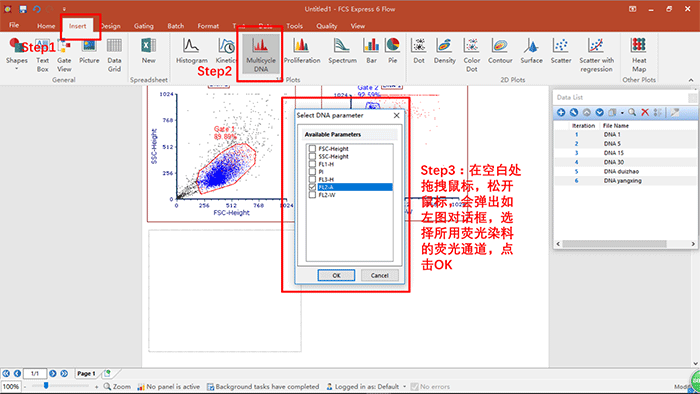The height and width of the screenshot is (394, 700).
Task: Adjust the zoom slider in status bar
Action: click(x=46, y=386)
